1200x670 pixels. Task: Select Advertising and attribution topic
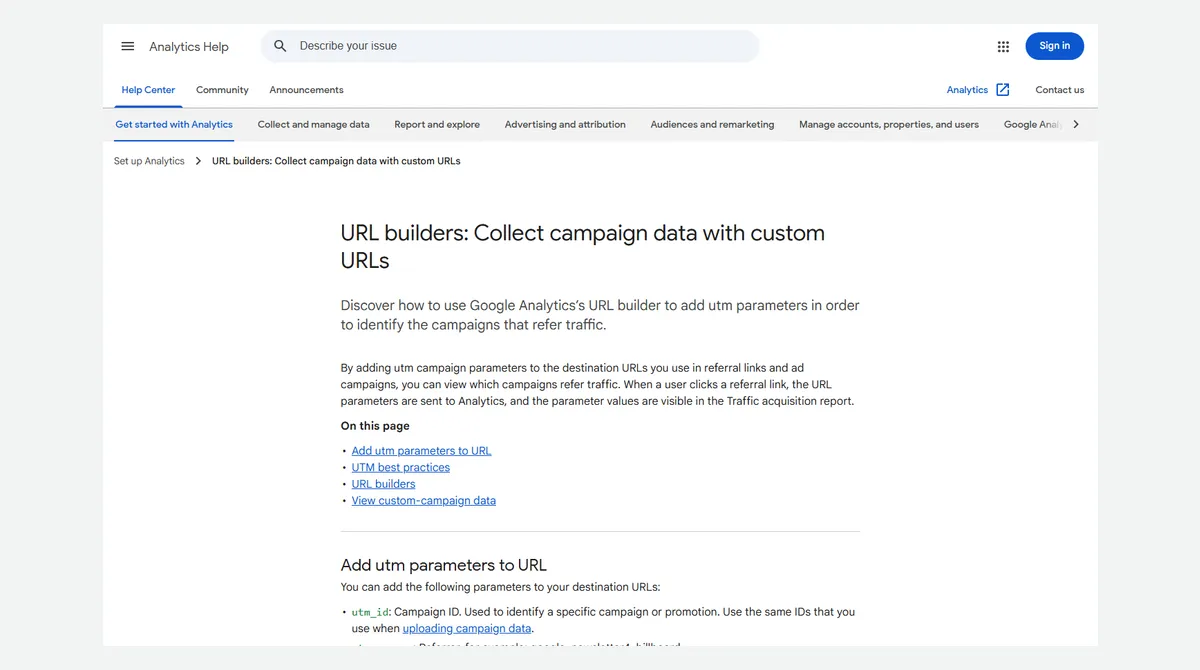[565, 125]
